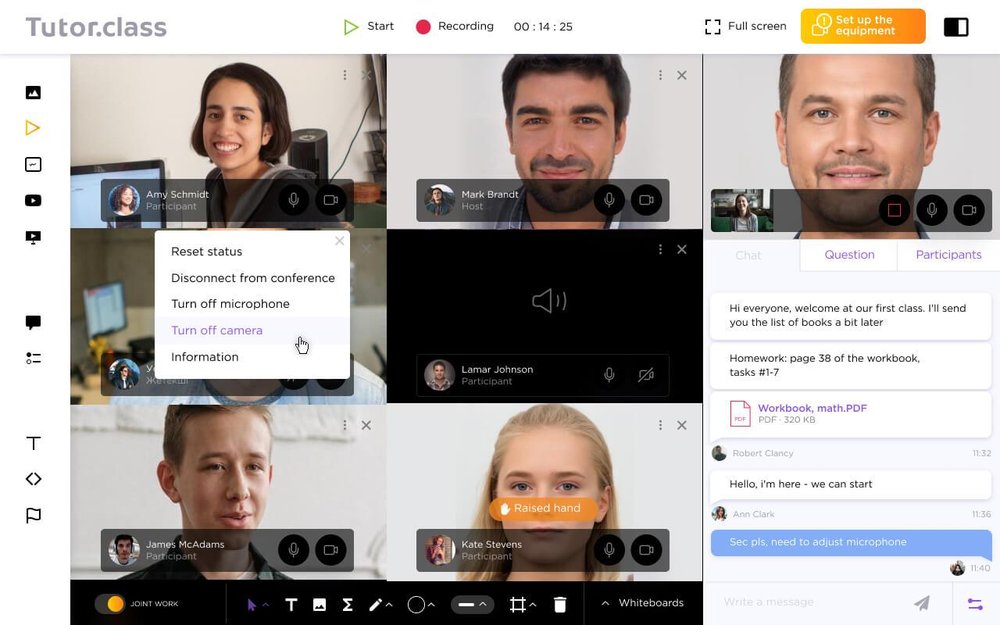Image resolution: width=1000 pixels, height=625 pixels.
Task: Select the text T sidebar icon
Action: [33, 443]
